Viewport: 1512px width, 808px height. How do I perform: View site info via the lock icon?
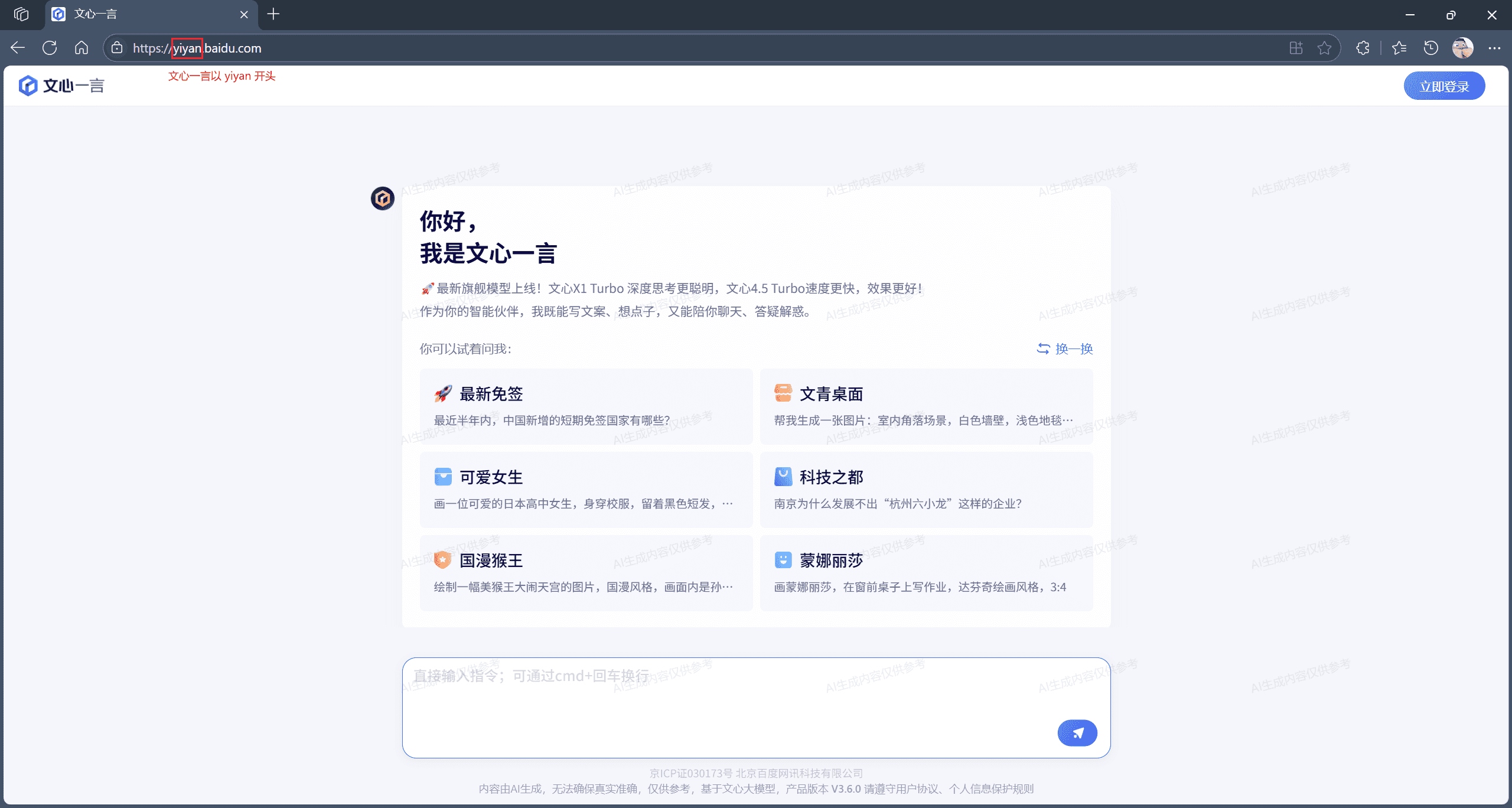pyautogui.click(x=117, y=48)
